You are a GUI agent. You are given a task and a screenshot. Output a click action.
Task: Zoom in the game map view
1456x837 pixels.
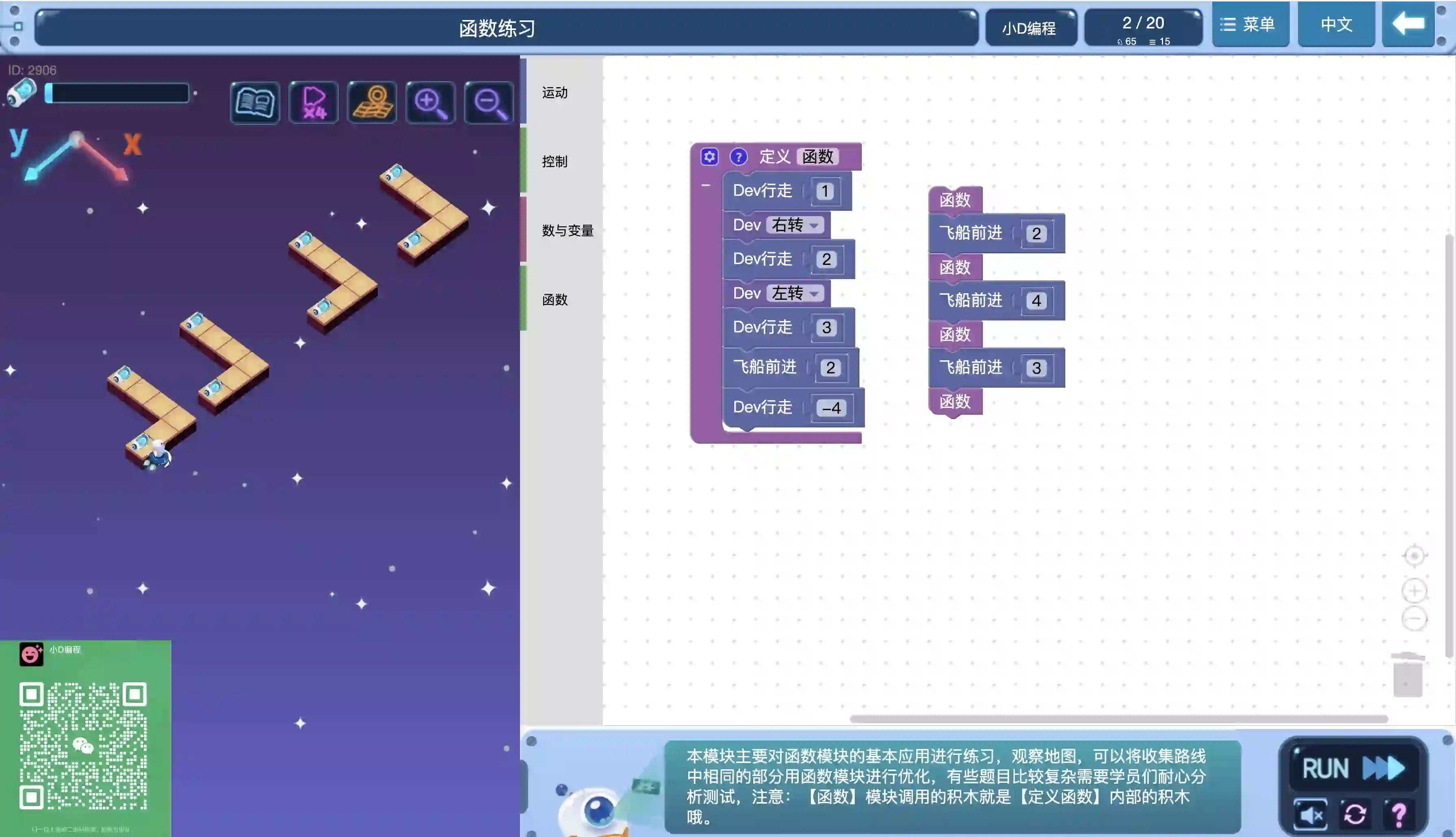point(430,103)
